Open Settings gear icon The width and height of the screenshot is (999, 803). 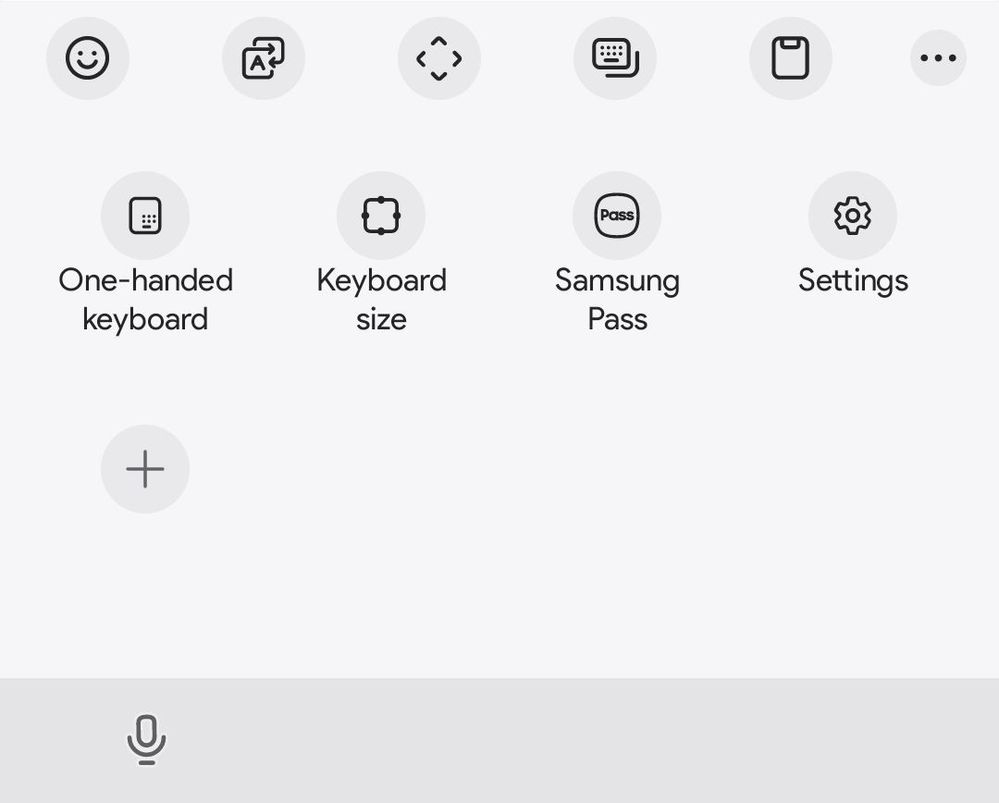(x=852, y=215)
